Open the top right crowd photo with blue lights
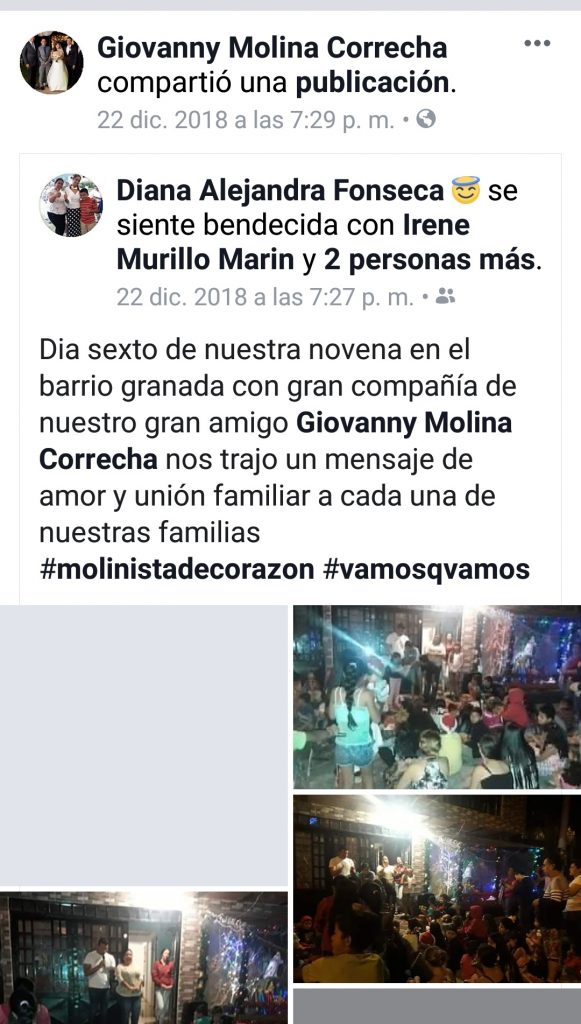Viewport: 581px width, 1024px height. click(437, 697)
